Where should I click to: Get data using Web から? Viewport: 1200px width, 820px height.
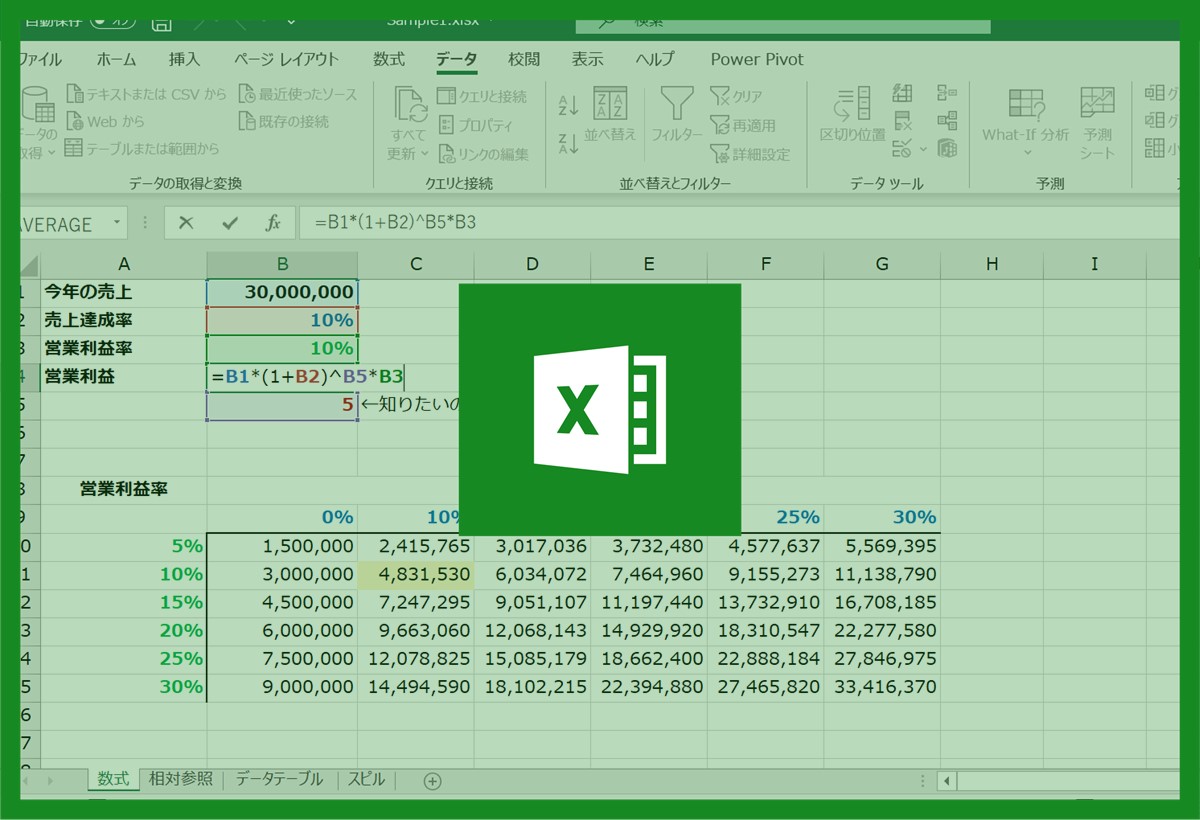tap(106, 122)
